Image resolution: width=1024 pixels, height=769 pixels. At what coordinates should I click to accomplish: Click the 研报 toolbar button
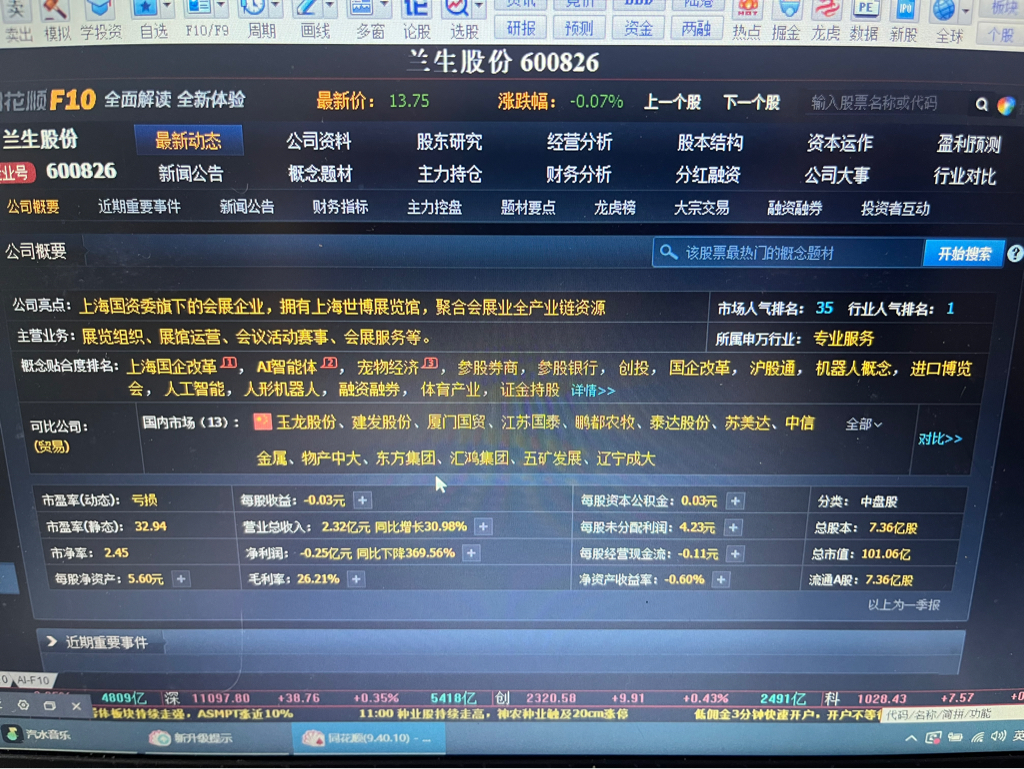[520, 28]
